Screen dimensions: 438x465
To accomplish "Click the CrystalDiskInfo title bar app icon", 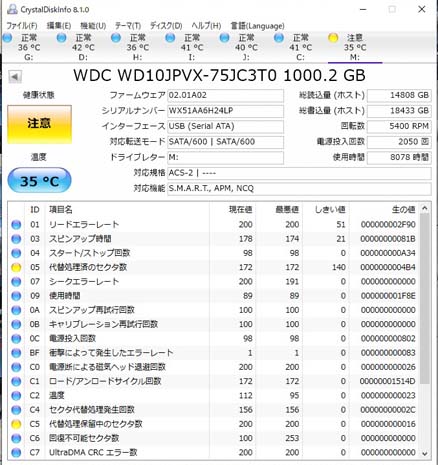I will click(x=12, y=9).
